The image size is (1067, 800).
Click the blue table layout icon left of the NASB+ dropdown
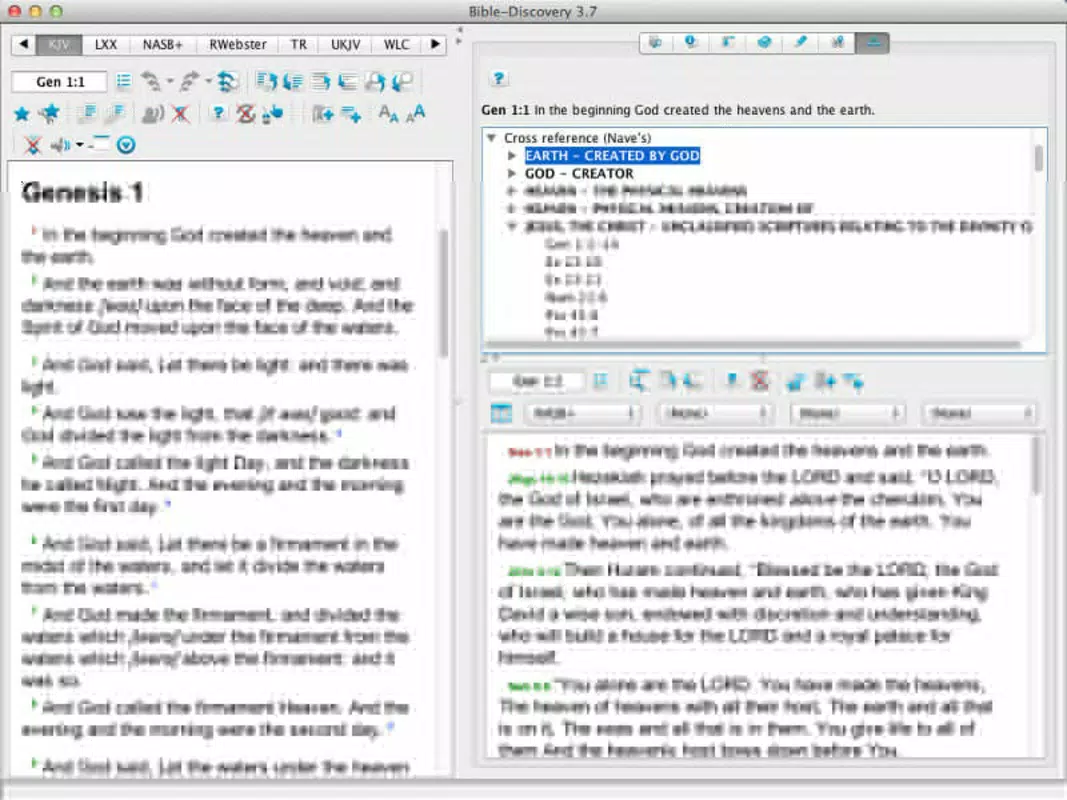coord(502,413)
